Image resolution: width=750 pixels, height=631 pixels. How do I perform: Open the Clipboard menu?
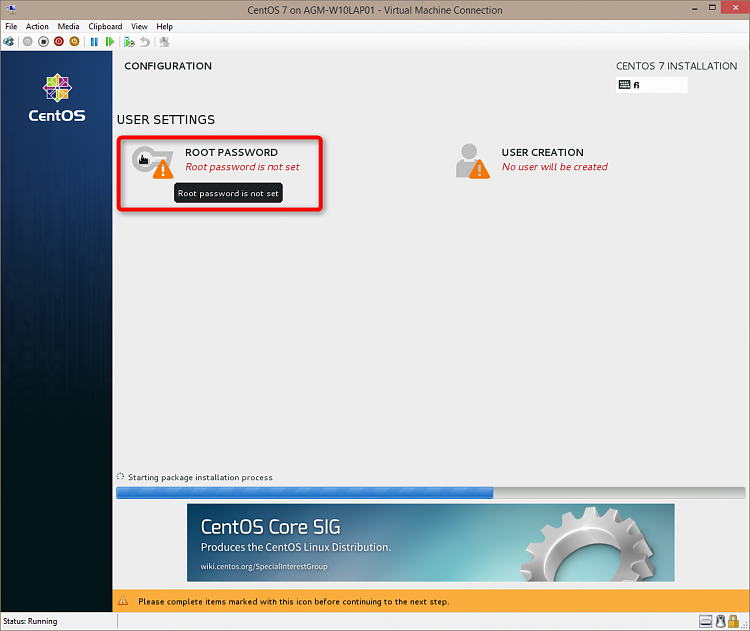click(x=105, y=26)
